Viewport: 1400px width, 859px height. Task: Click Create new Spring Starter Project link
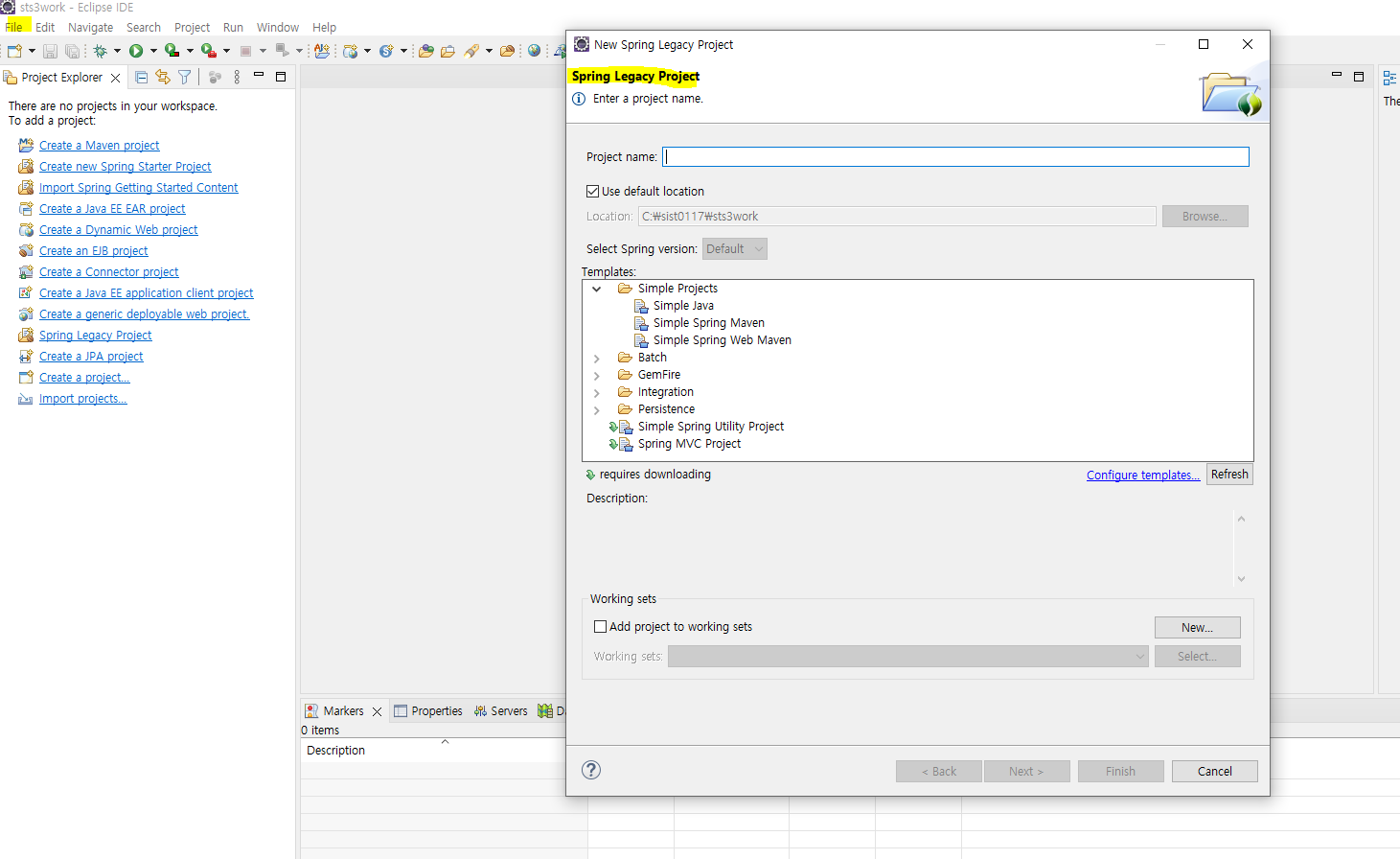pyautogui.click(x=126, y=167)
